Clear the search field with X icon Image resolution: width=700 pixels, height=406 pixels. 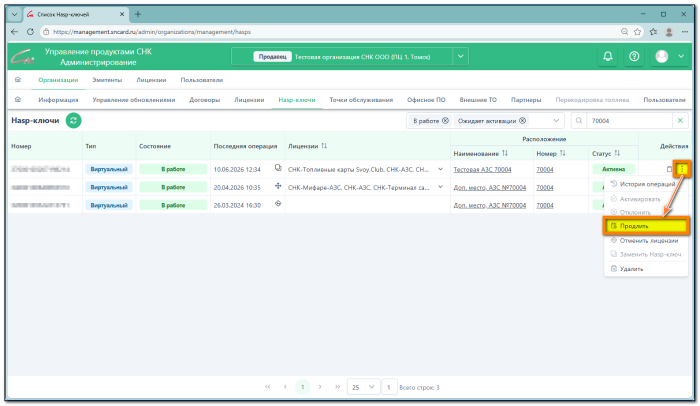tap(680, 121)
